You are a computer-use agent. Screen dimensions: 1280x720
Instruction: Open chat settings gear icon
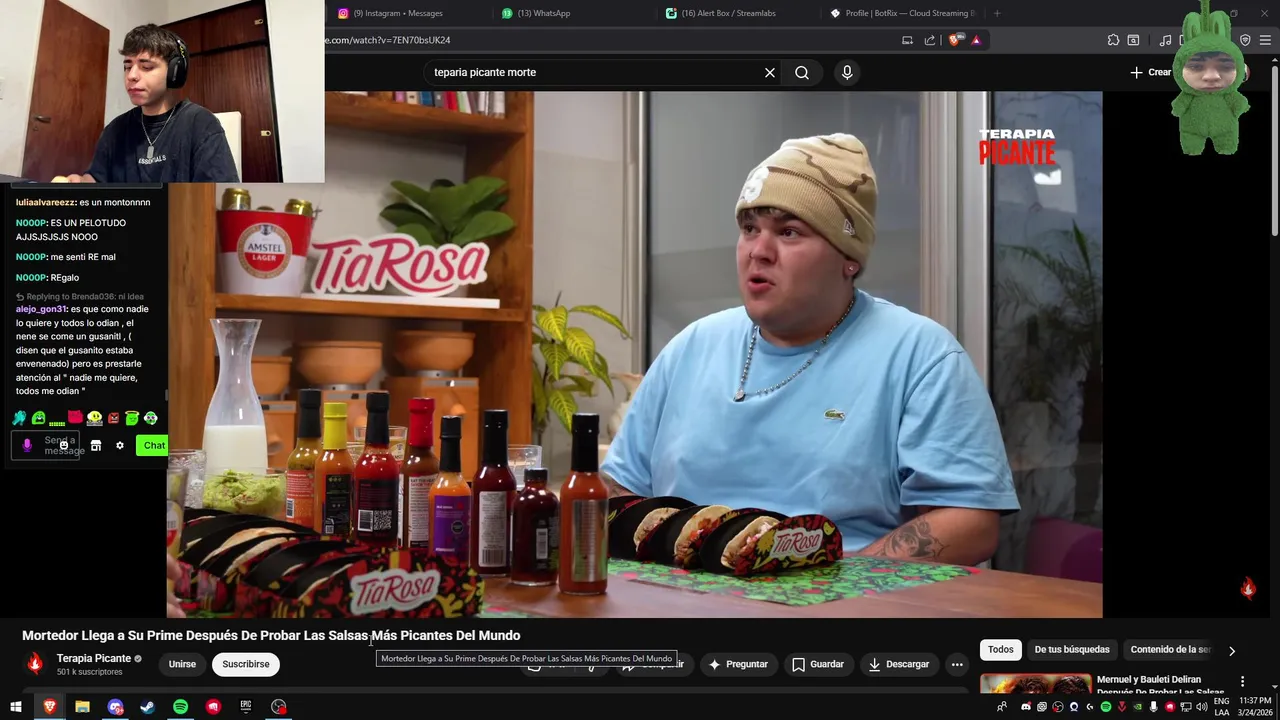120,445
